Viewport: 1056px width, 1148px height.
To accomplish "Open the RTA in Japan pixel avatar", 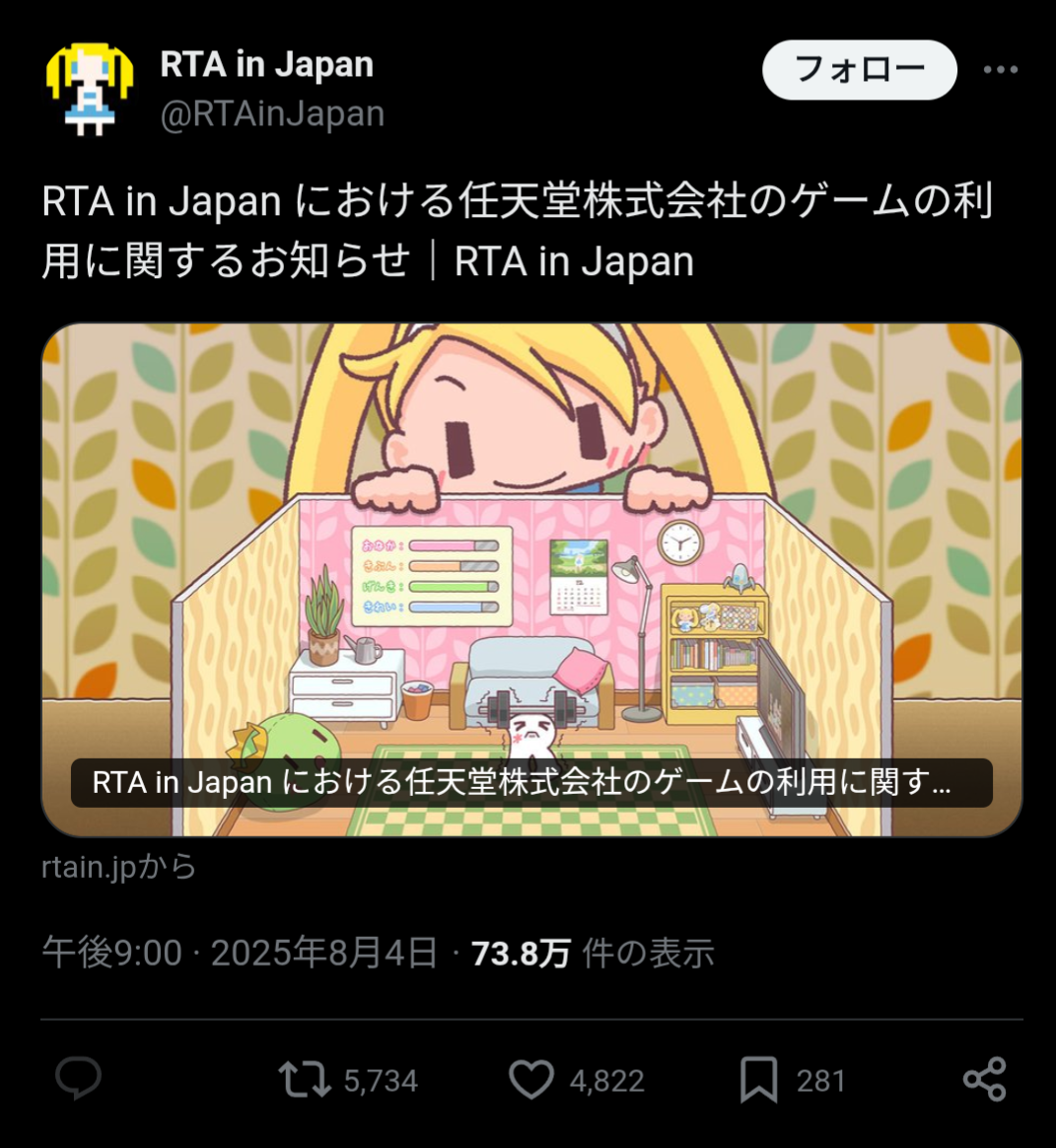I will (x=90, y=90).
